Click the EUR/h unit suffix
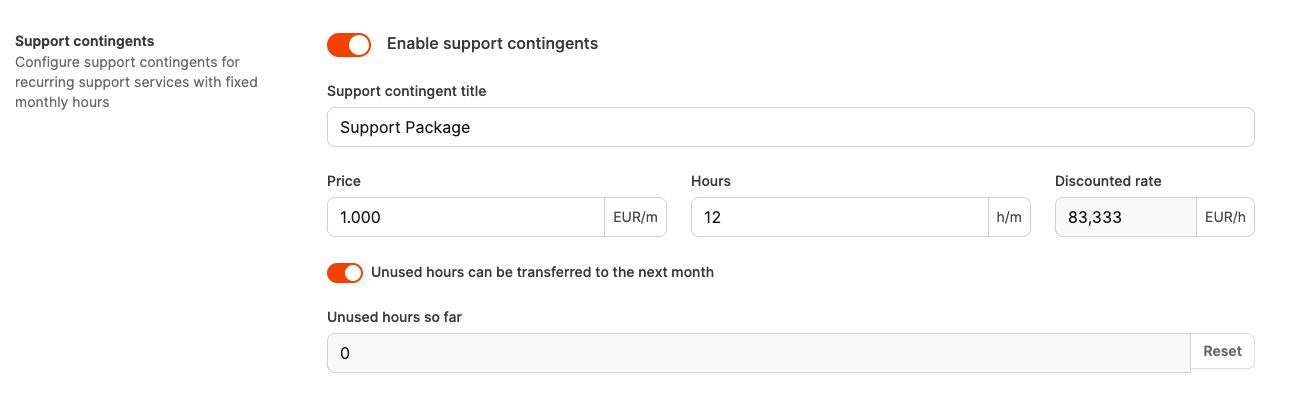The image size is (1305, 407). pyautogui.click(x=1225, y=217)
